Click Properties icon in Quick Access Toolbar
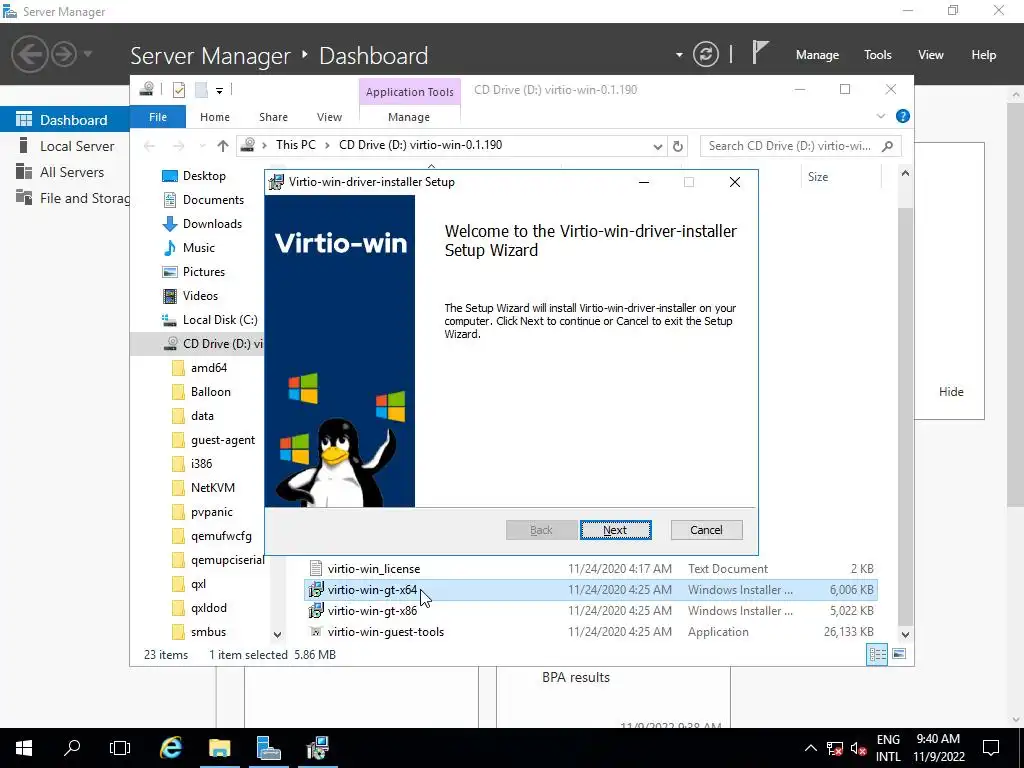 coord(179,90)
